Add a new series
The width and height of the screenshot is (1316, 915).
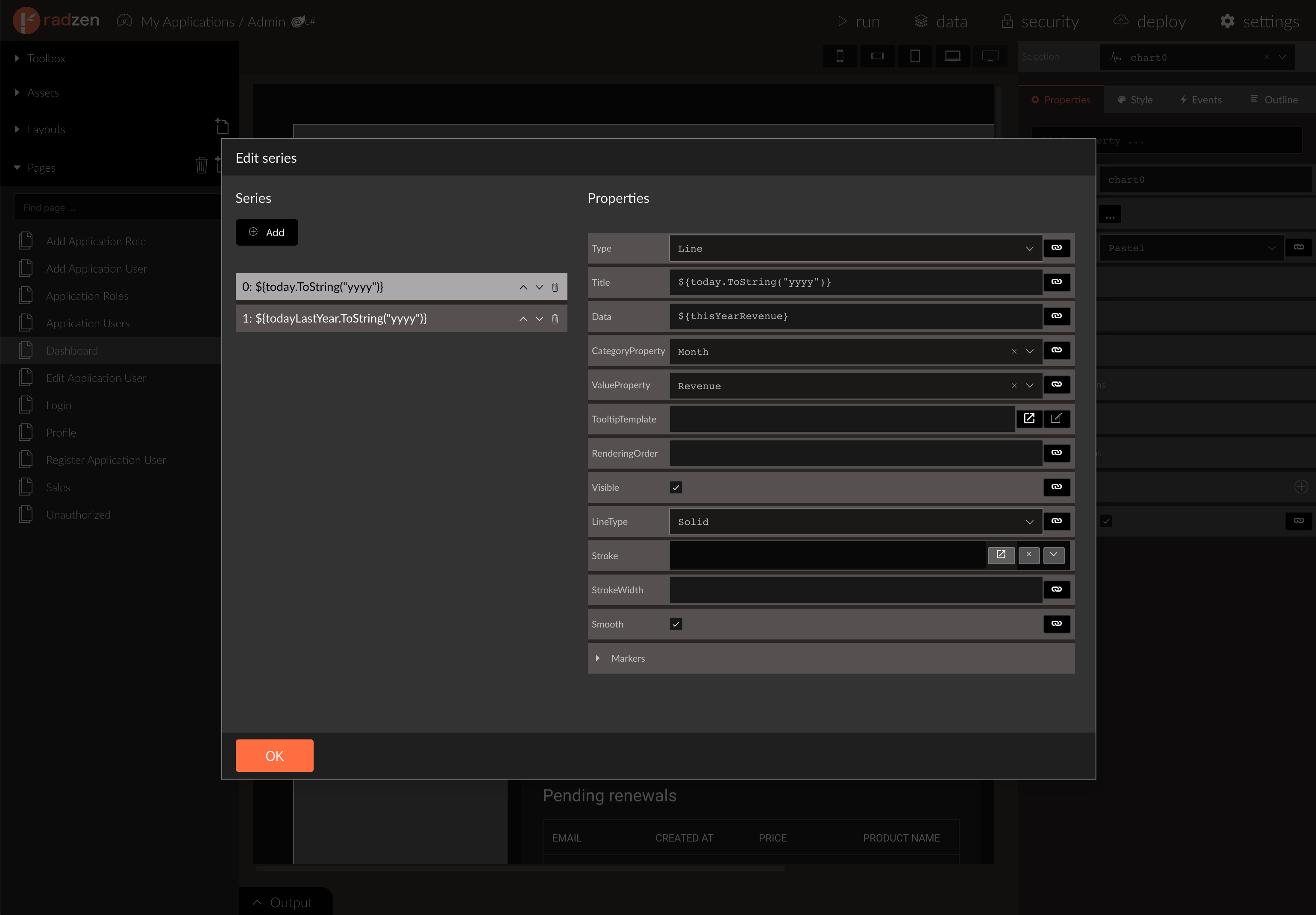click(x=267, y=233)
